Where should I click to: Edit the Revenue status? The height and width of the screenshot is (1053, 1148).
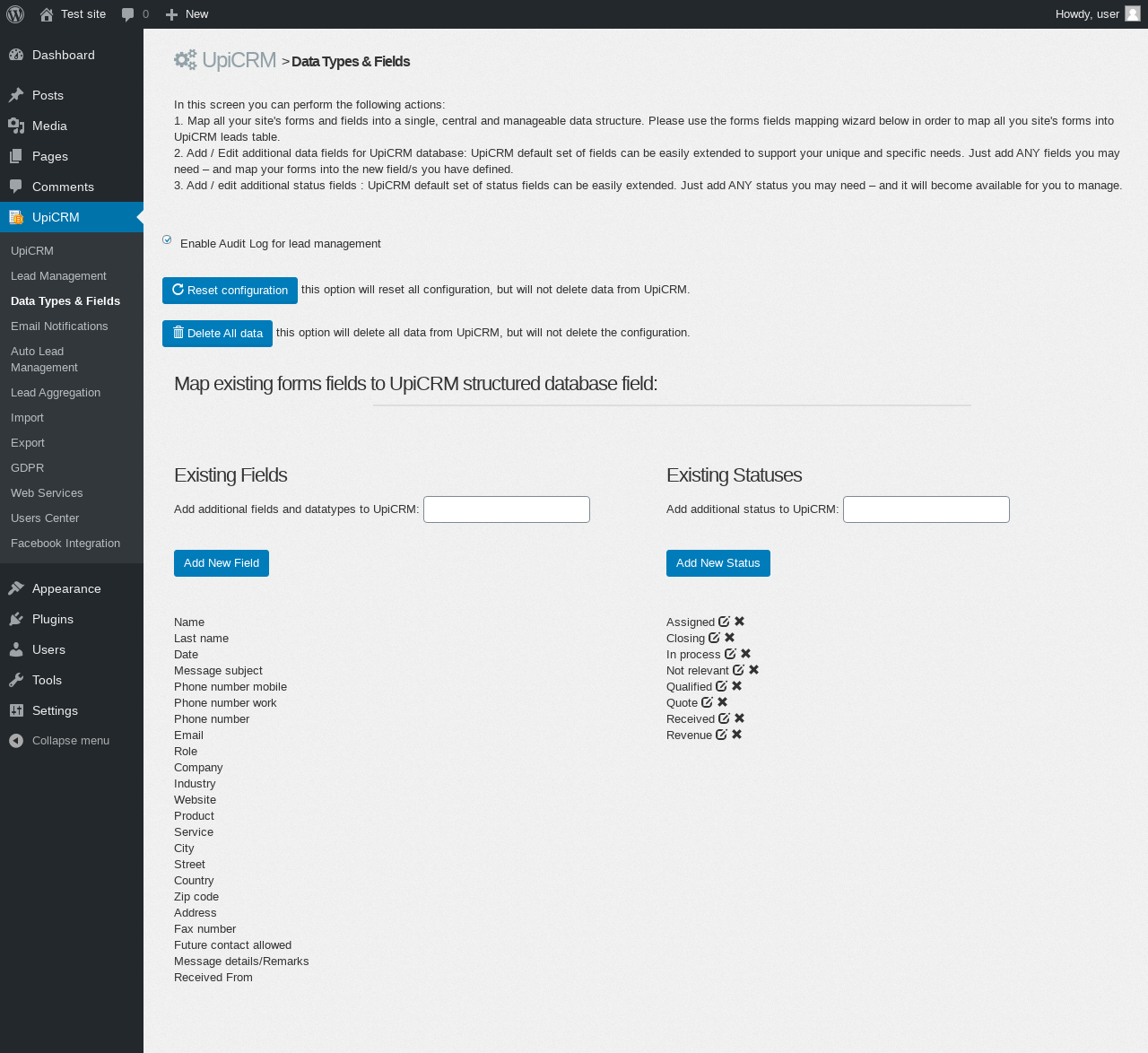[x=721, y=735]
